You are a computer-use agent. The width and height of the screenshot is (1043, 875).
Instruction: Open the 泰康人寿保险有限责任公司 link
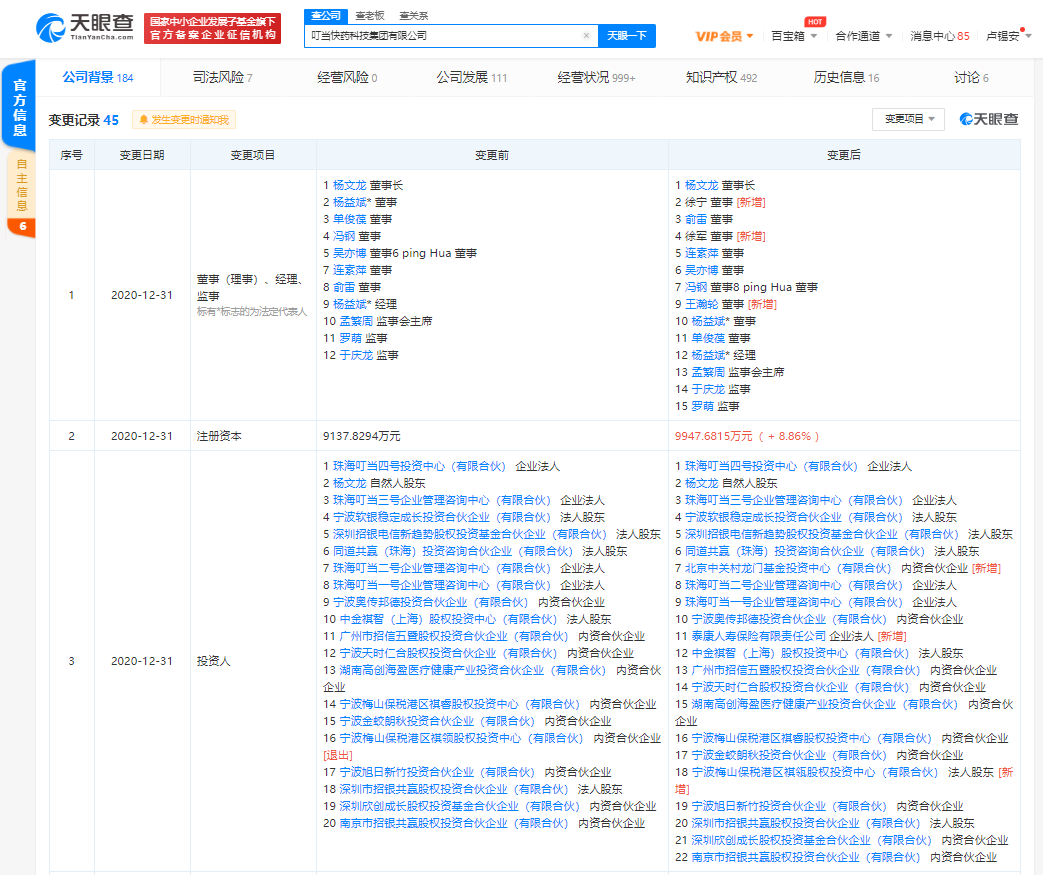pyautogui.click(x=758, y=637)
